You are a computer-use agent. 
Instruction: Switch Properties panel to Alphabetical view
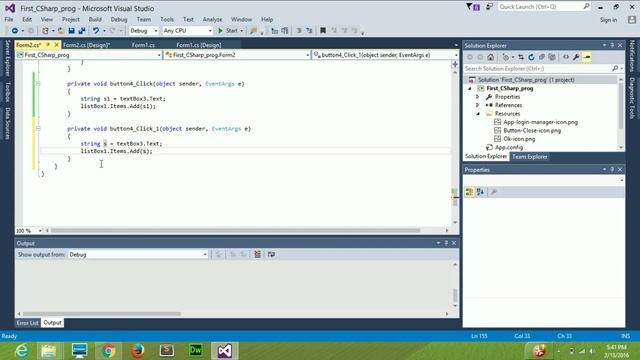pyautogui.click(x=480, y=192)
